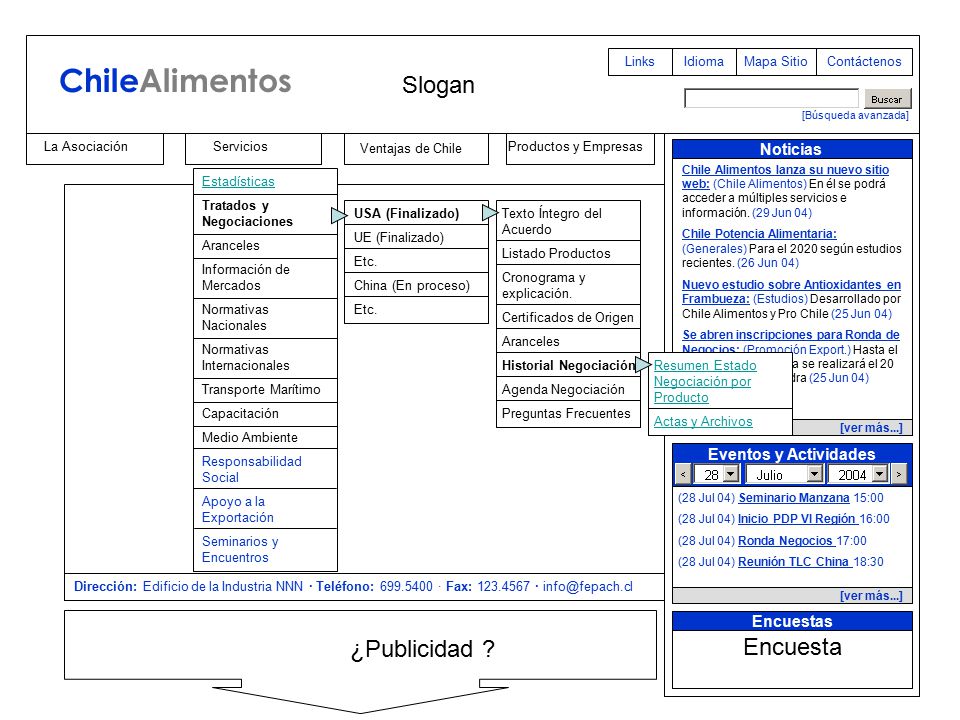Open Inicio PDP VI Región event
The height and width of the screenshot is (720, 960).
(797, 519)
